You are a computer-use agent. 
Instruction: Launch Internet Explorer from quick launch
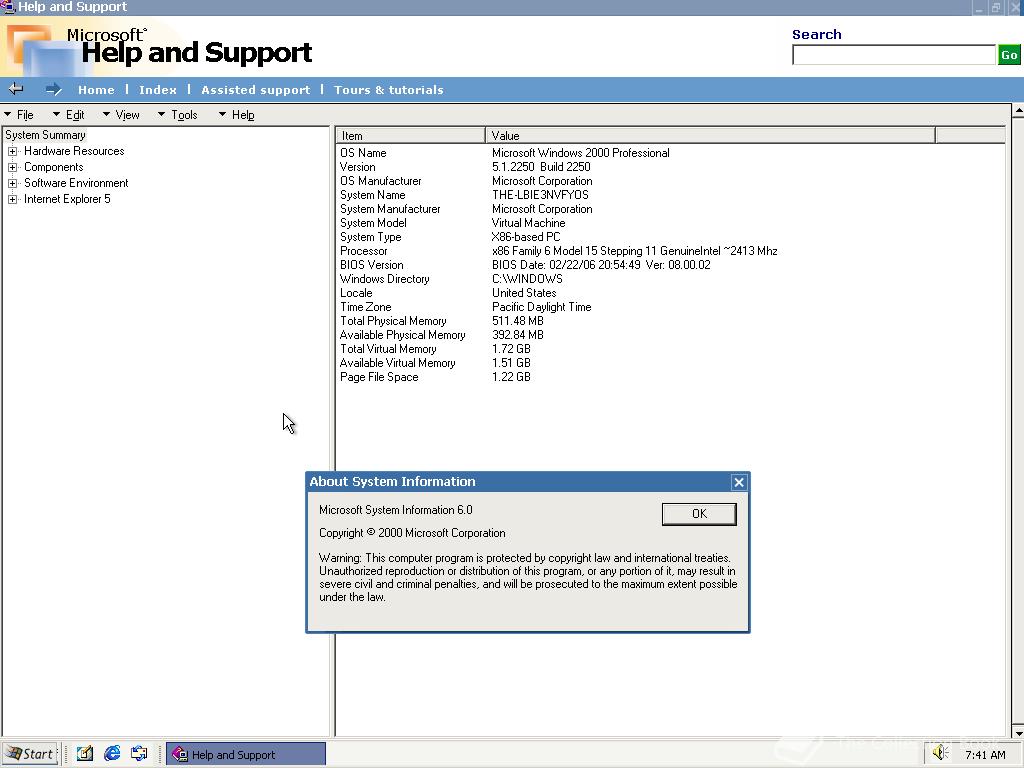click(x=112, y=754)
